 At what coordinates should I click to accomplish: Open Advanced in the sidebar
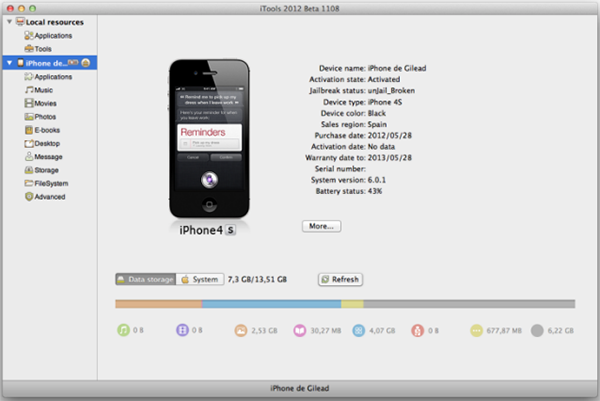click(x=49, y=197)
